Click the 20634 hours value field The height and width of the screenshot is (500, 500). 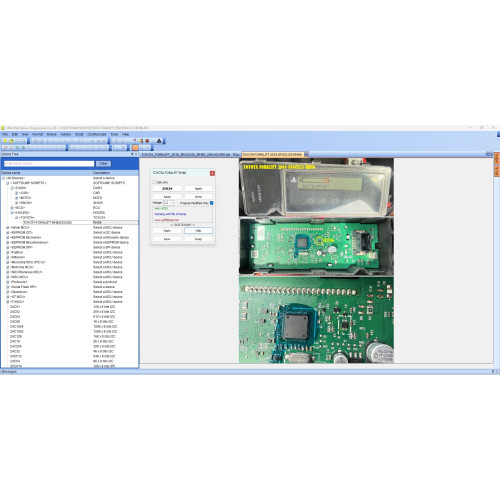[167, 189]
